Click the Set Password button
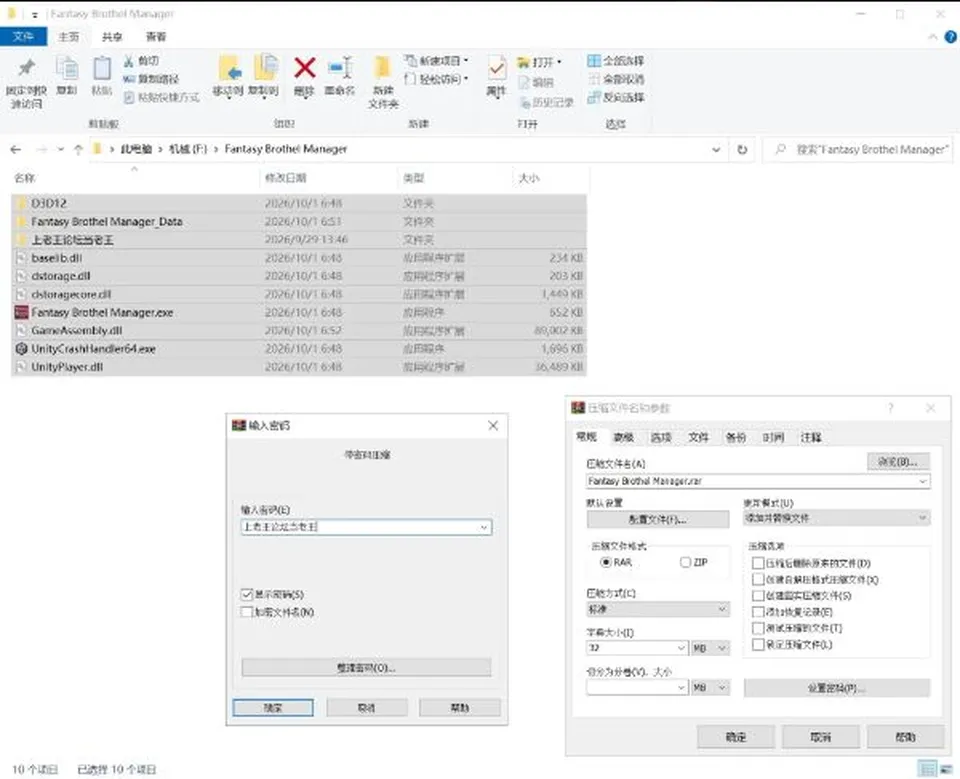Image resolution: width=960 pixels, height=779 pixels. [836, 688]
